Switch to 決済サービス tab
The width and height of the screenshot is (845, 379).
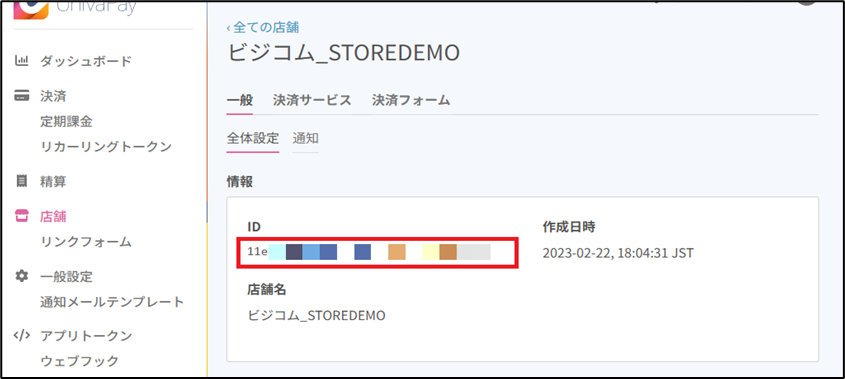point(312,100)
